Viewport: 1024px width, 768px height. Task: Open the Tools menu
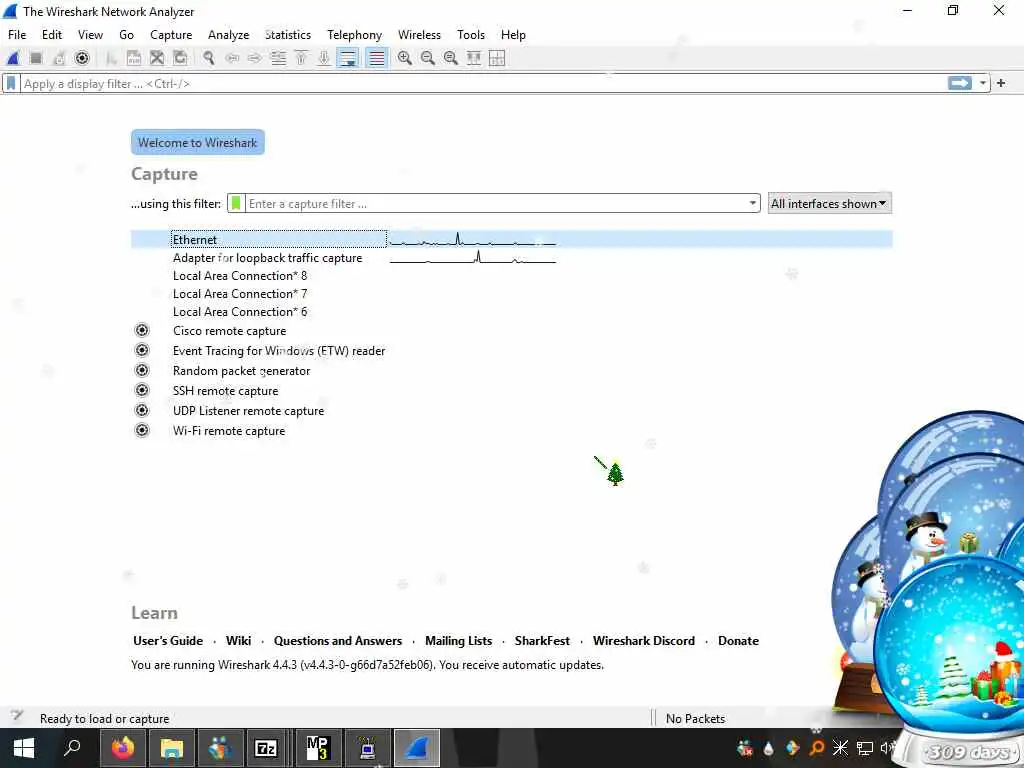point(471,35)
